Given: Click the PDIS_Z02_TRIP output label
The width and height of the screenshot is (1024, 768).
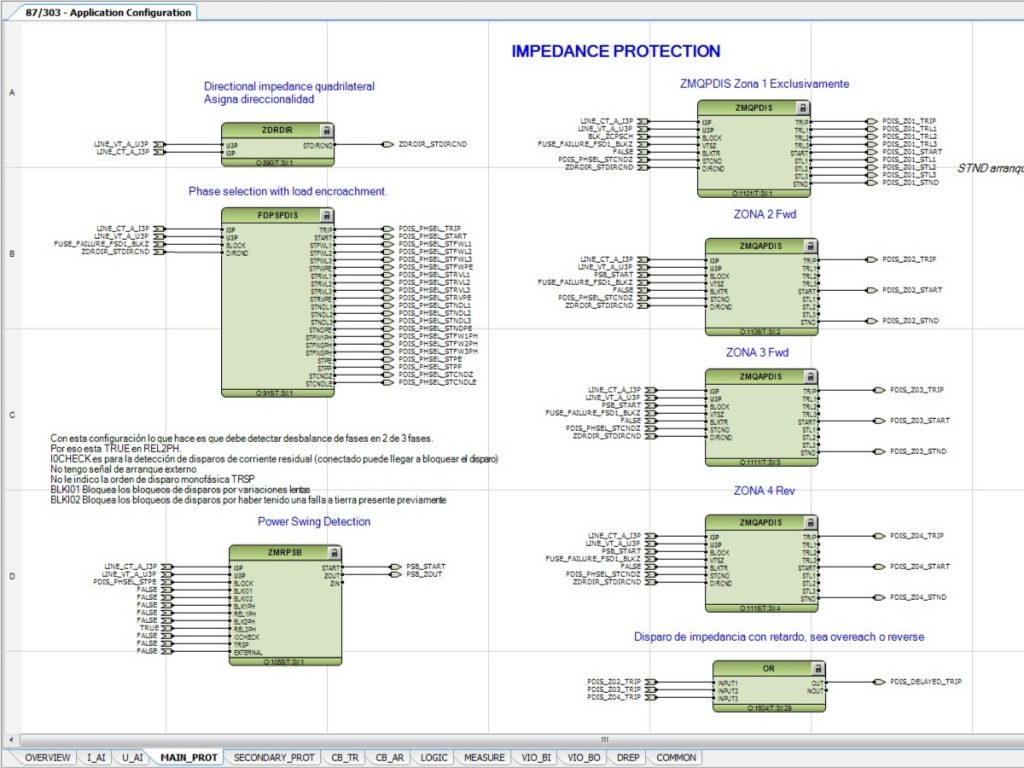Looking at the screenshot, I should (909, 259).
